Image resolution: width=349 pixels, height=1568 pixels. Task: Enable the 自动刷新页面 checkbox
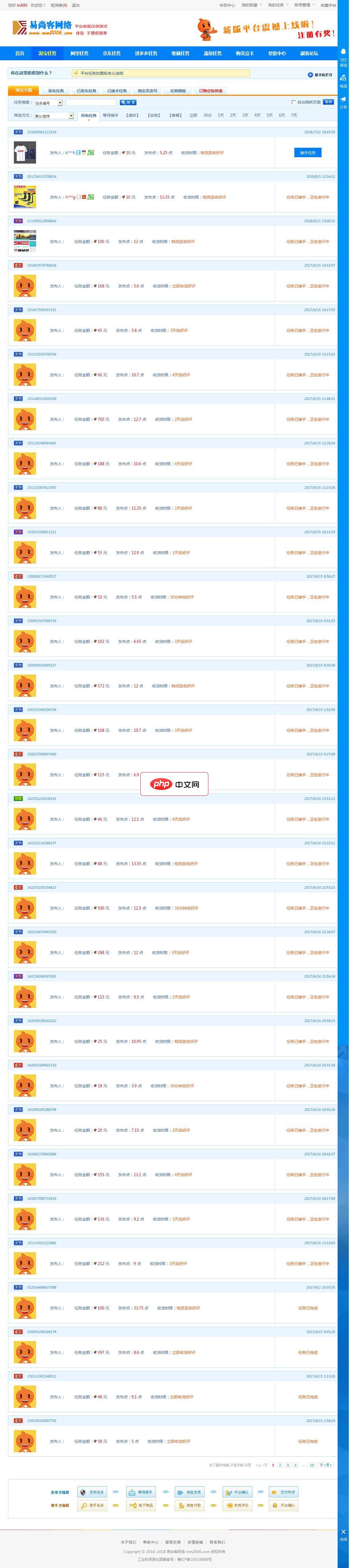[294, 102]
